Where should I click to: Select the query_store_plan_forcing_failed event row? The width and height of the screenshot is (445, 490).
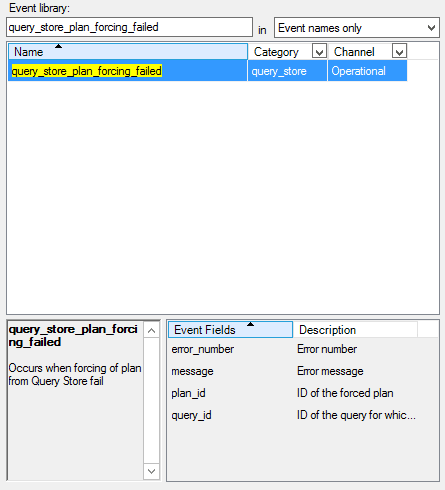pyautogui.click(x=207, y=71)
